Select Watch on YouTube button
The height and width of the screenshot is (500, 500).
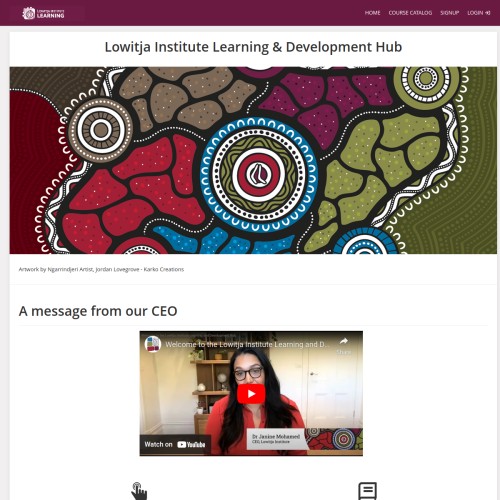(x=175, y=444)
